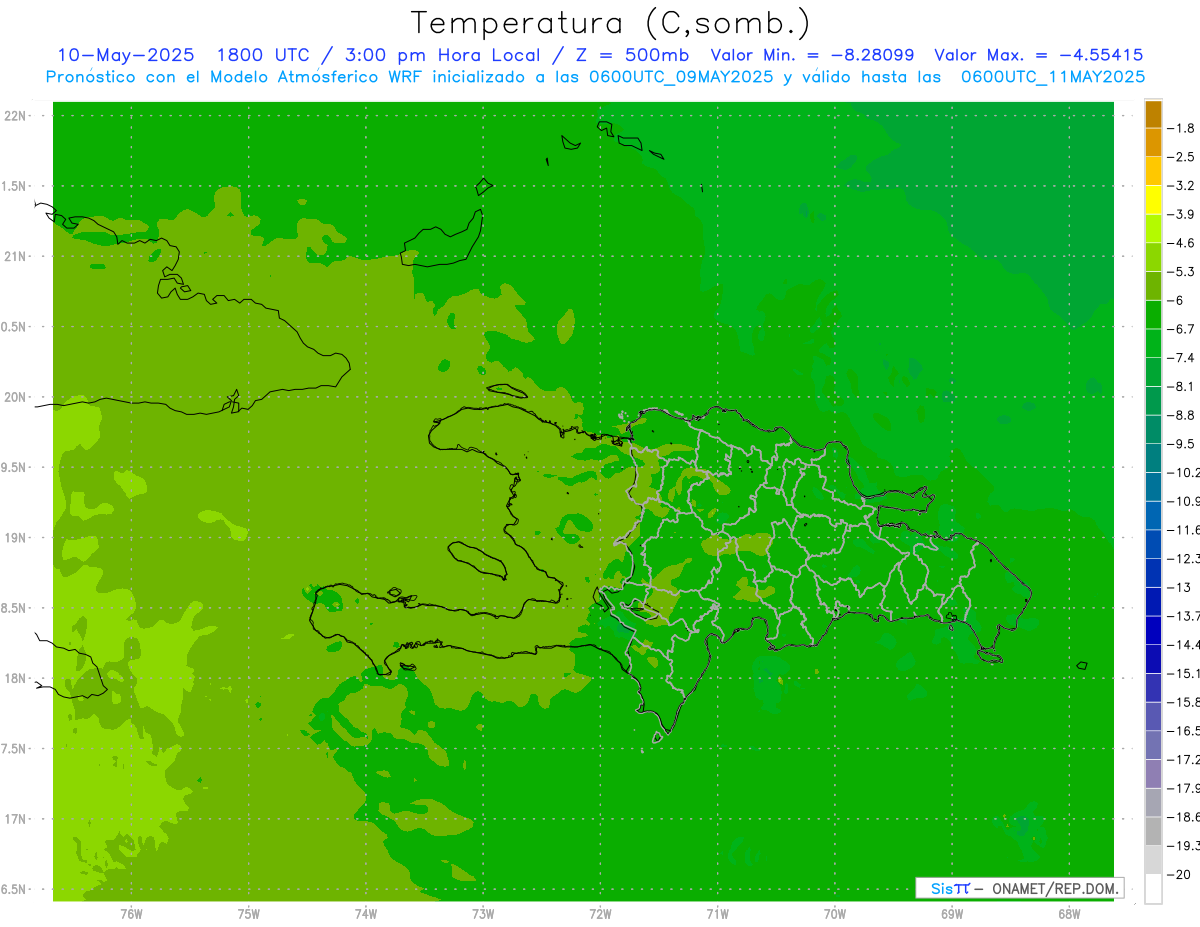This screenshot has height=927, width=1200.
Task: Click the '3:00 pm Hora Local' text
Action: coord(448,55)
